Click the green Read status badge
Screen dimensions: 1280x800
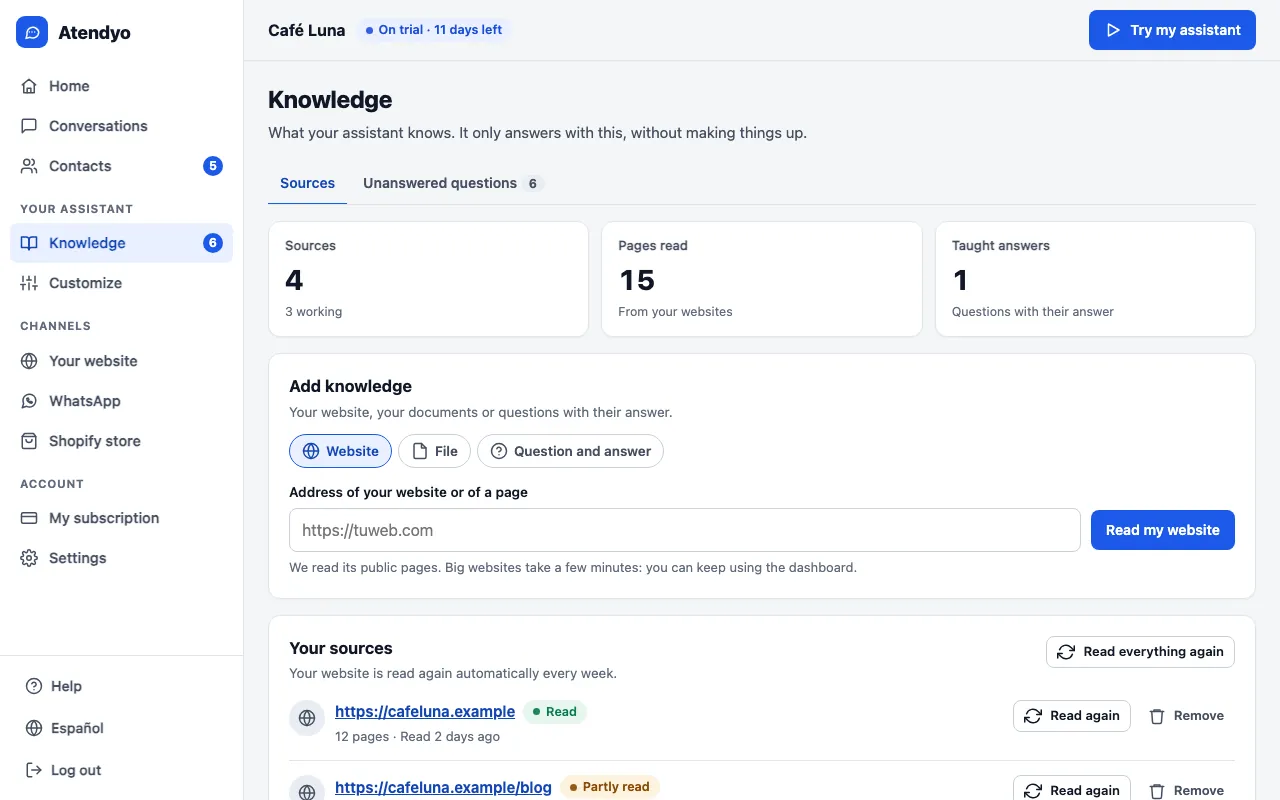point(555,712)
